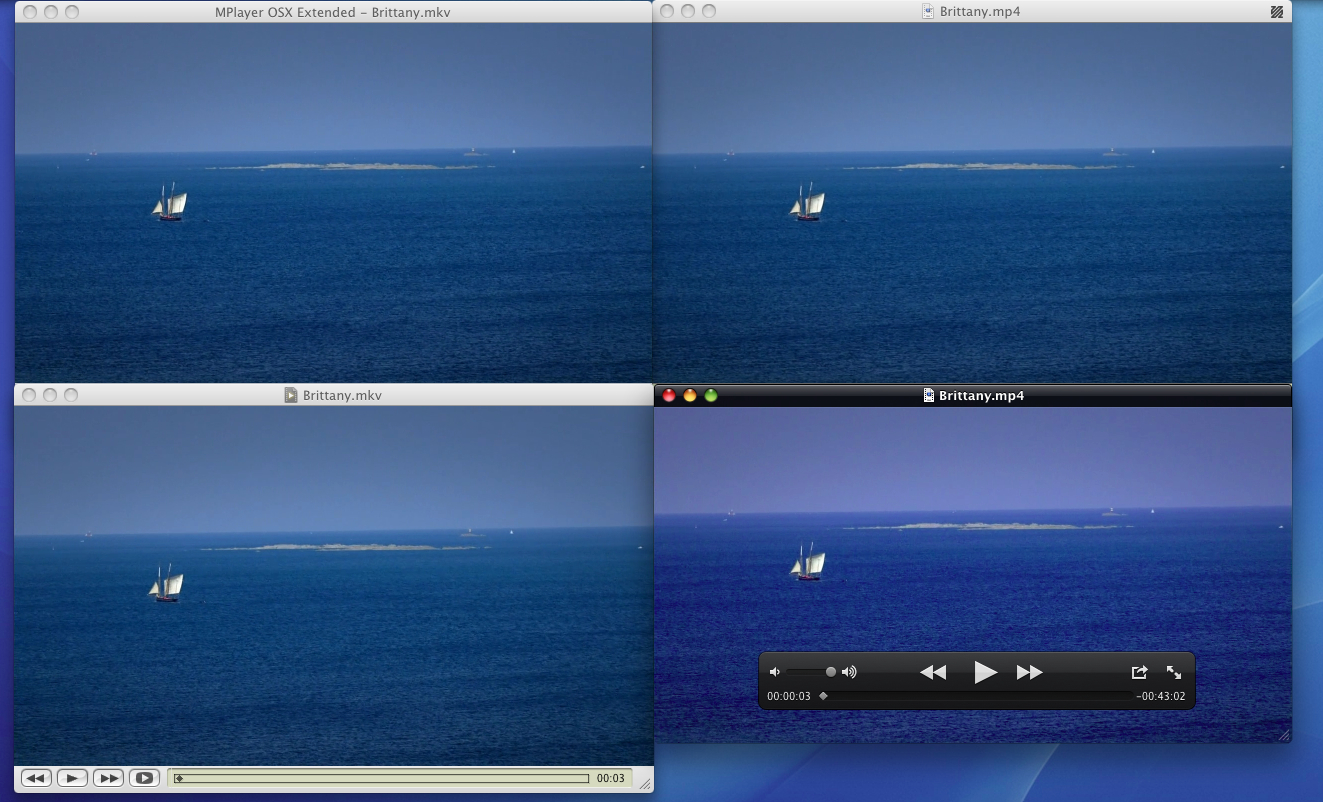Fast forward Brittany.mkv in the bottom-left window
The image size is (1323, 802).
point(109,778)
